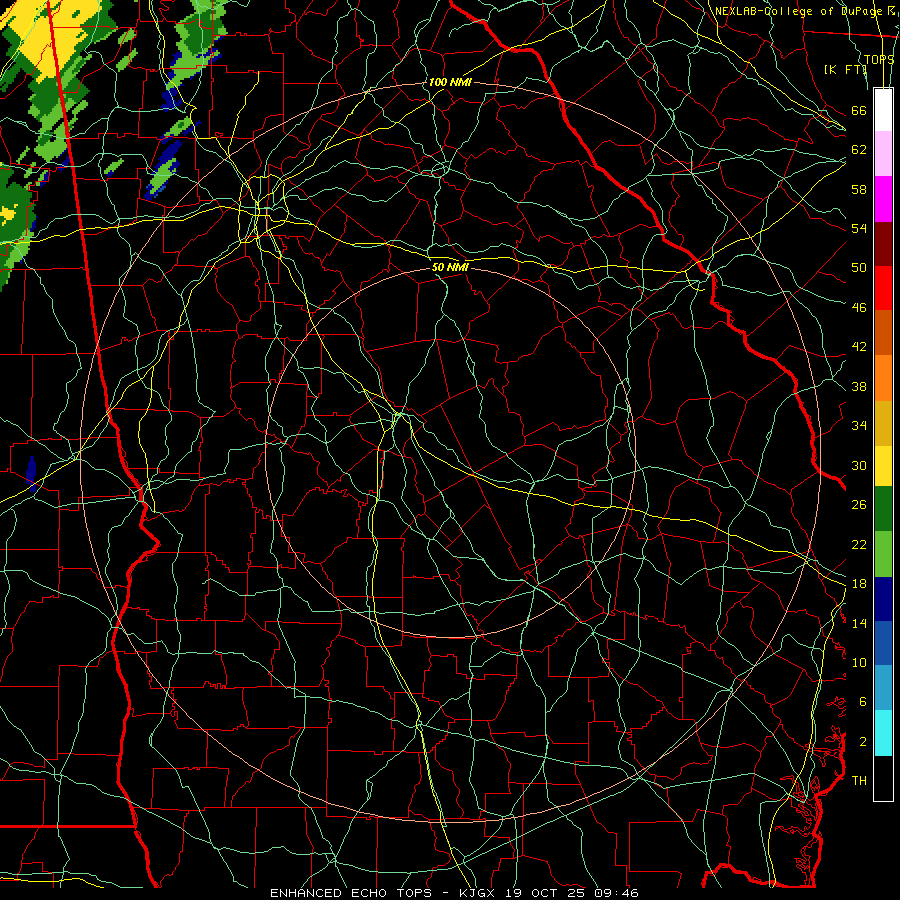Image resolution: width=900 pixels, height=900 pixels.
Task: Click the legend value "62"
Action: pos(859,150)
